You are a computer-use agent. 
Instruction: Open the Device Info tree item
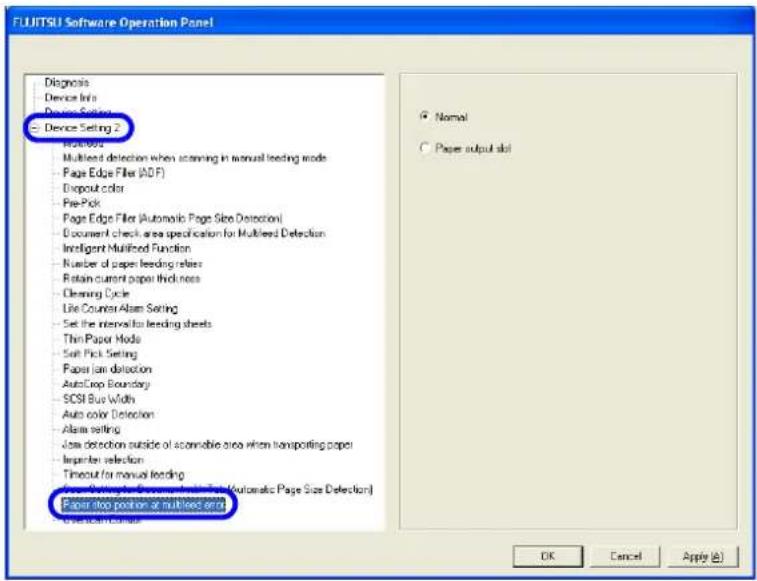pyautogui.click(x=70, y=98)
